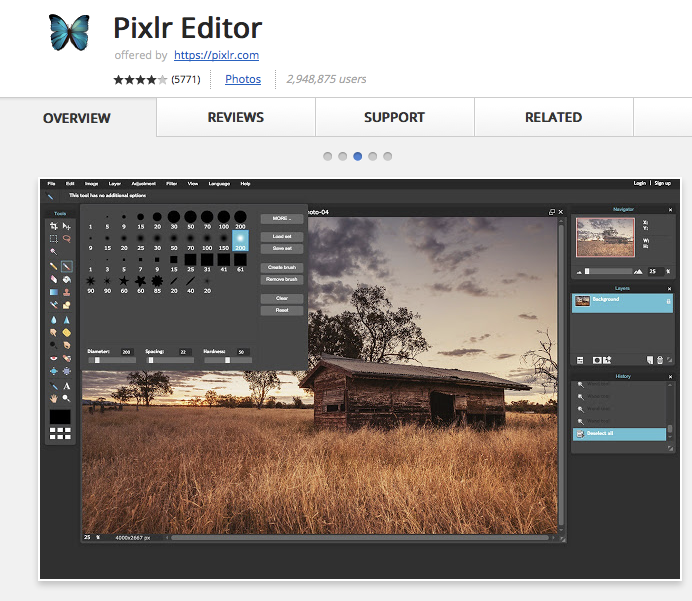Select the Color Replace tool
Screen dimensions: 692x601
tap(54, 304)
